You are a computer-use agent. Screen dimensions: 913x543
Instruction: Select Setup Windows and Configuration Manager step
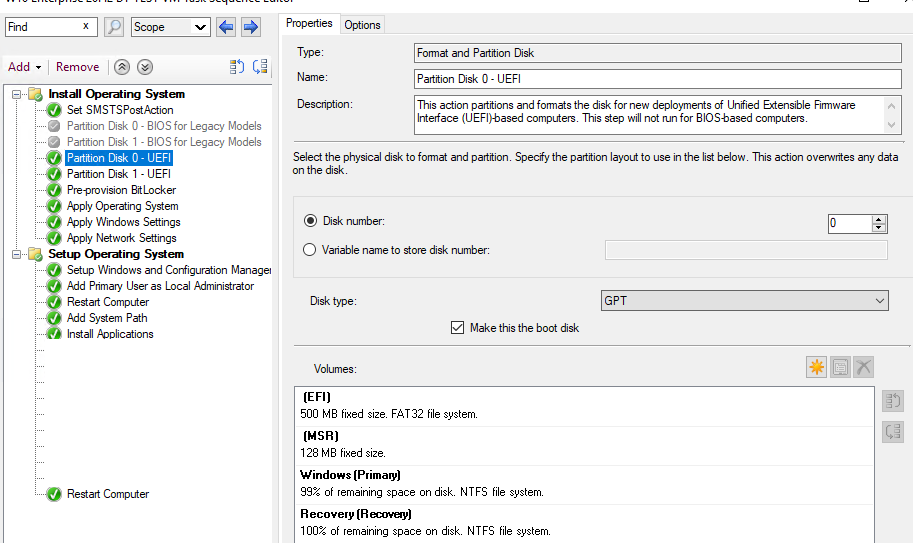[169, 270]
